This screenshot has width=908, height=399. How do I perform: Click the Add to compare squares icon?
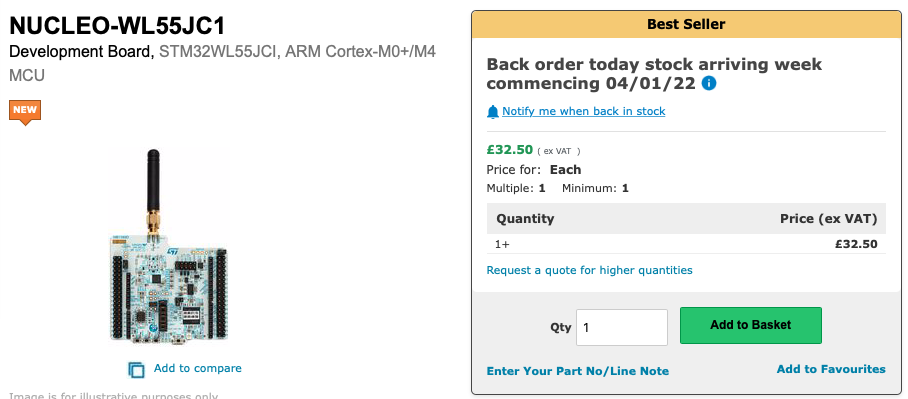[x=136, y=369]
